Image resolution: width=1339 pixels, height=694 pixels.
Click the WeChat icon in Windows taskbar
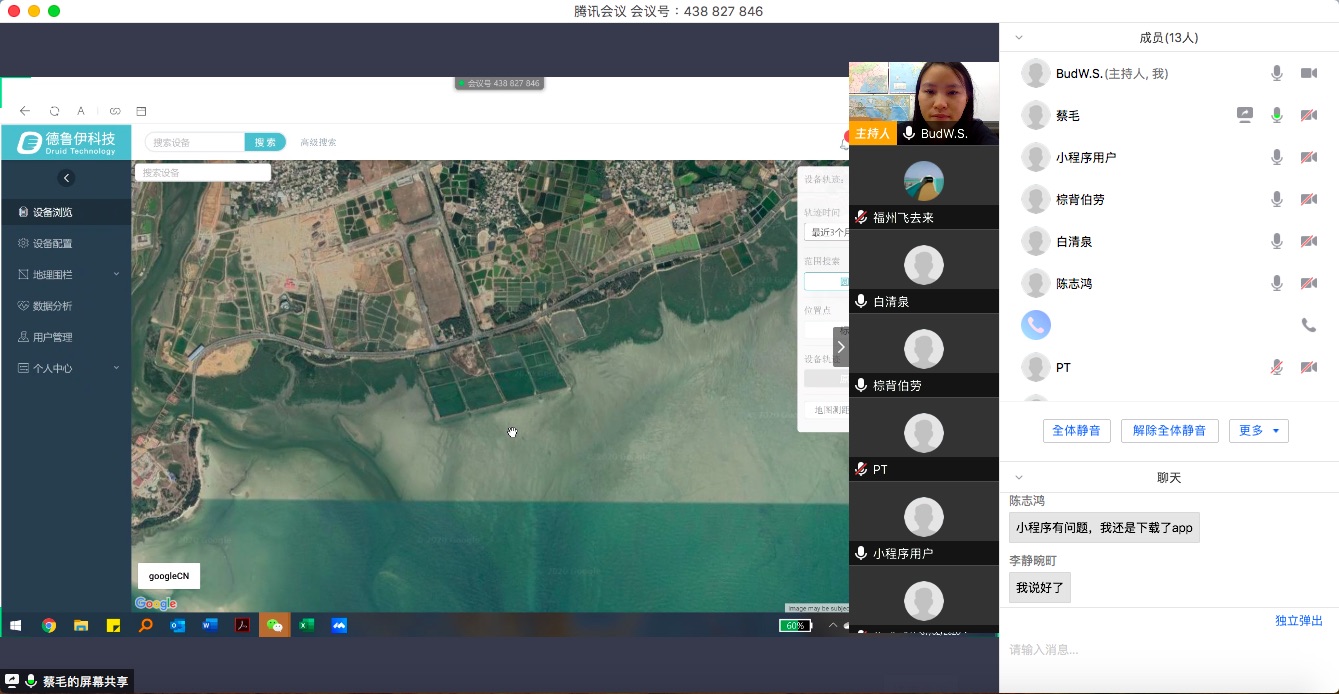(x=274, y=625)
